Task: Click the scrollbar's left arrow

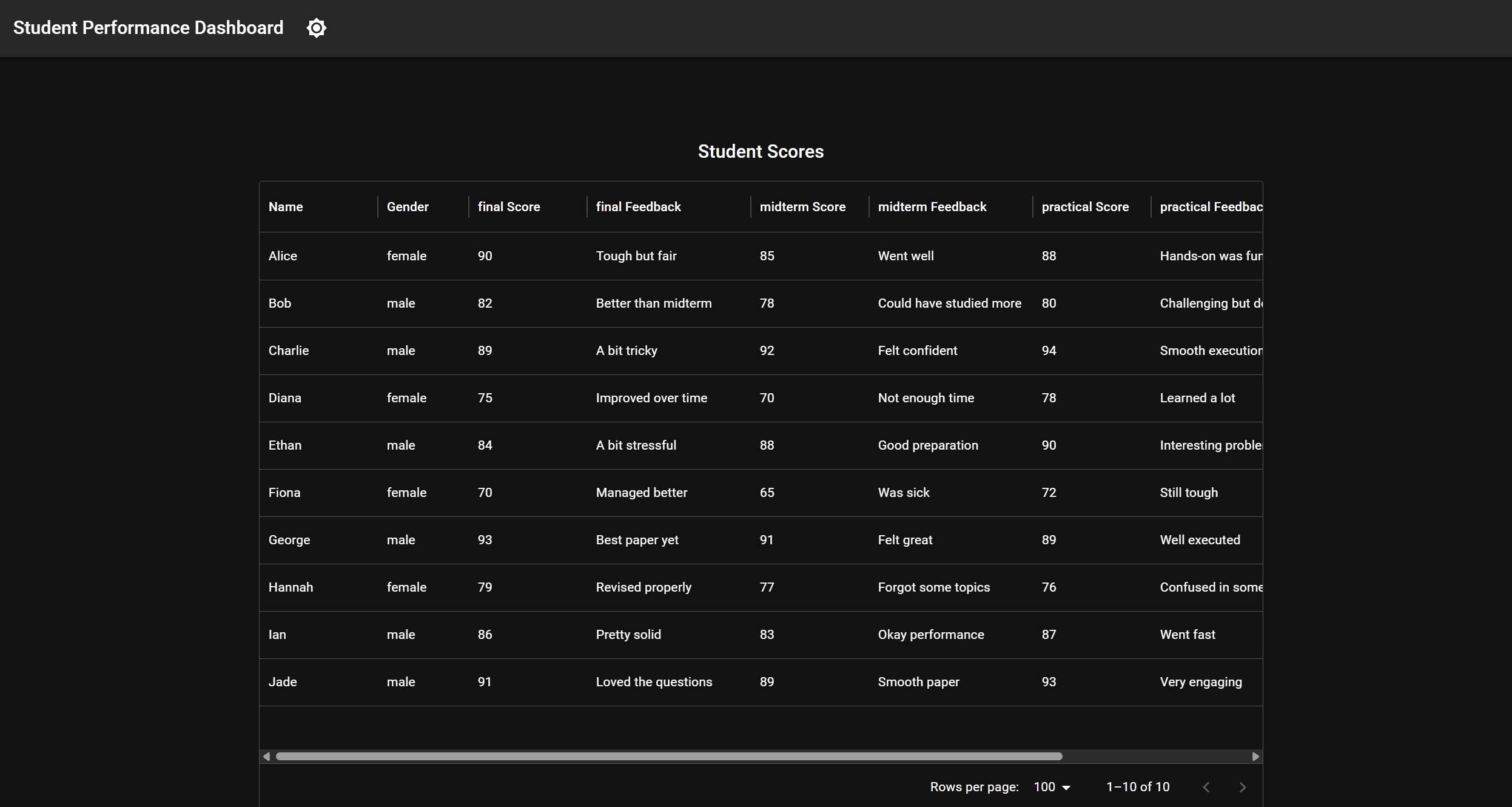Action: [266, 757]
